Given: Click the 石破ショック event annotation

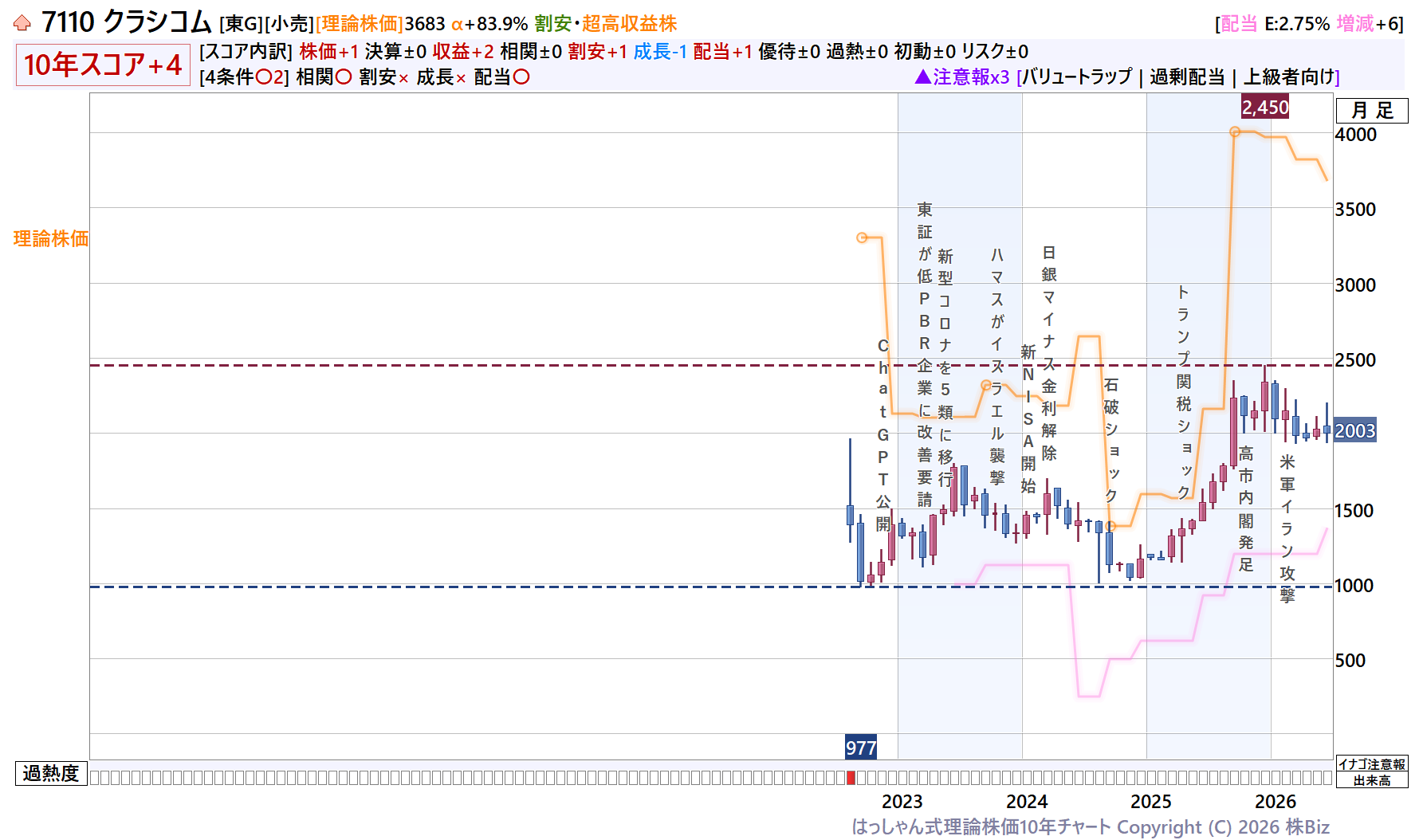Looking at the screenshot, I should (x=1111, y=440).
